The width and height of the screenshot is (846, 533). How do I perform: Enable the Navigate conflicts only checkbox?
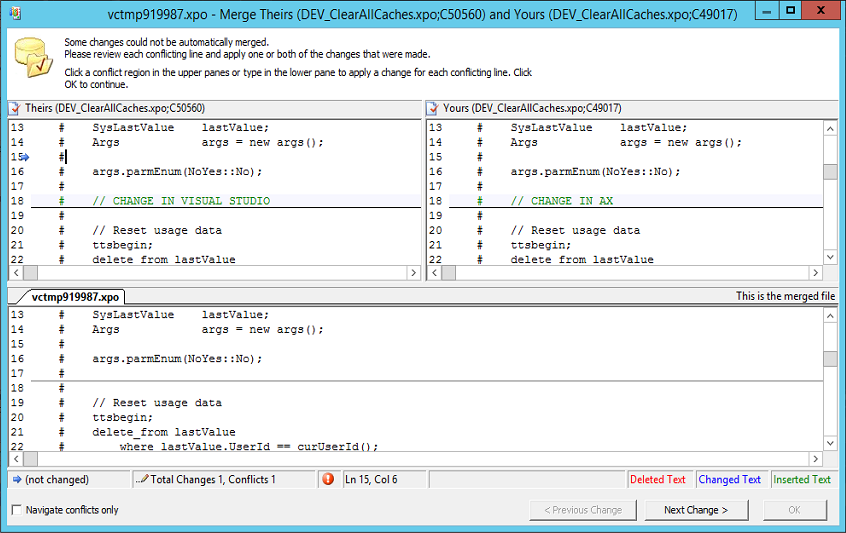click(16, 510)
